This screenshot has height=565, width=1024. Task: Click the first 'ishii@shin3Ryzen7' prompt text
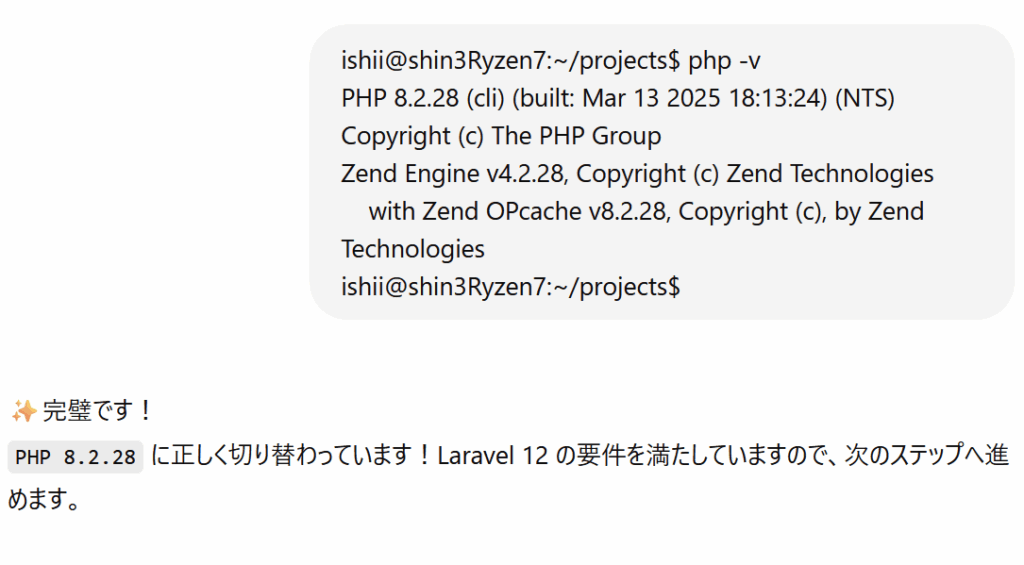[443, 61]
